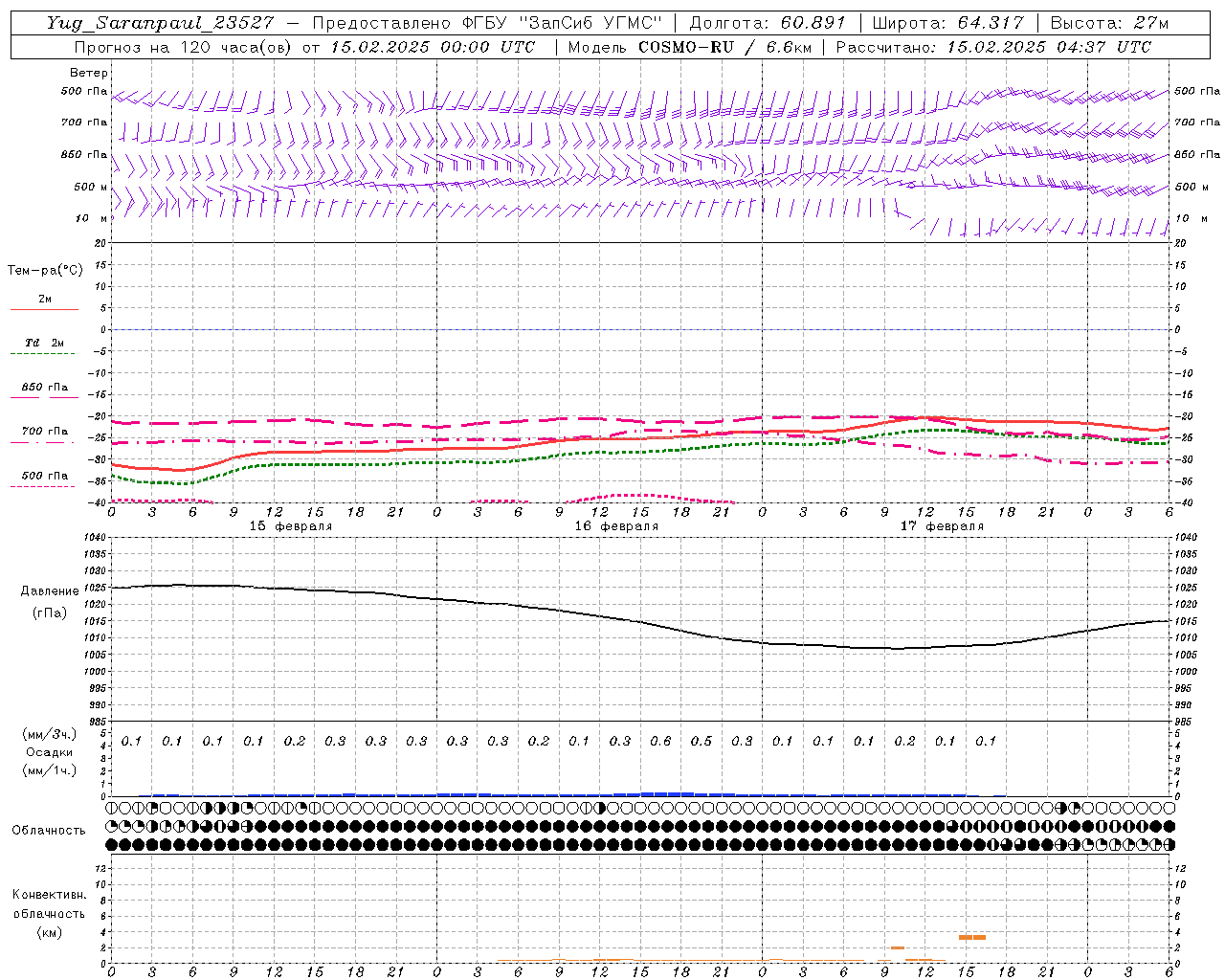Viewport: 1225px width, 980px height.
Task: Click the latitude value Широта: 64.317
Action: (947, 23)
